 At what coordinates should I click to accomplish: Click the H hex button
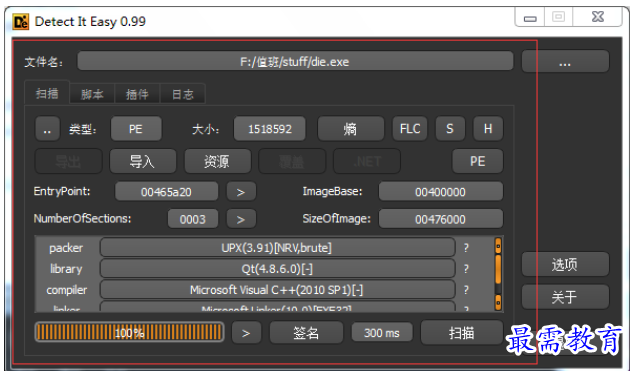(x=488, y=129)
